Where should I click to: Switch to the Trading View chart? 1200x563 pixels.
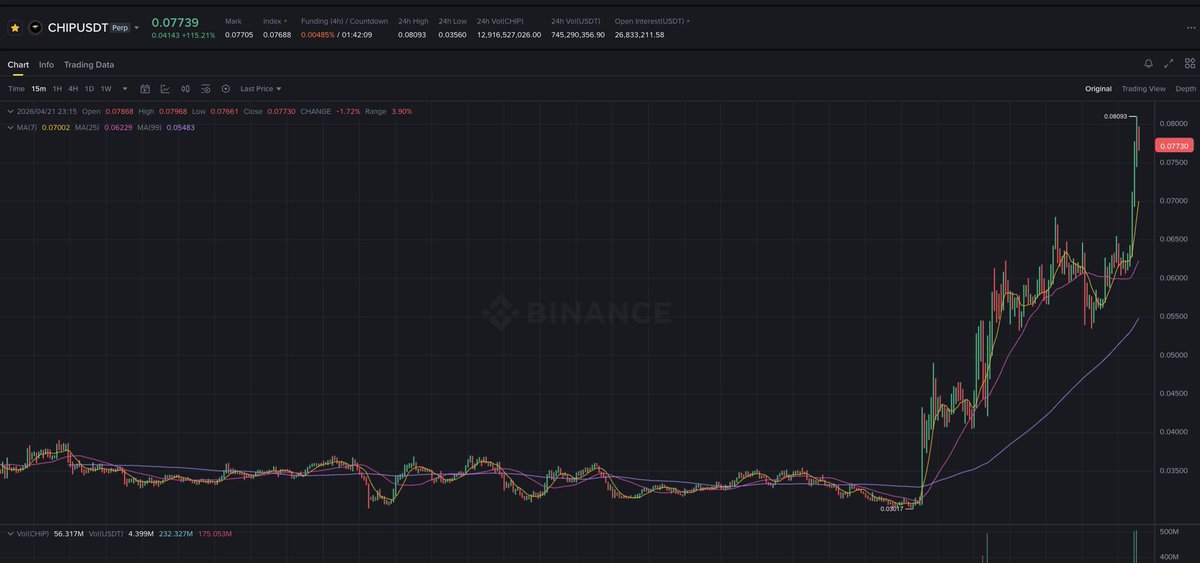pos(1143,89)
